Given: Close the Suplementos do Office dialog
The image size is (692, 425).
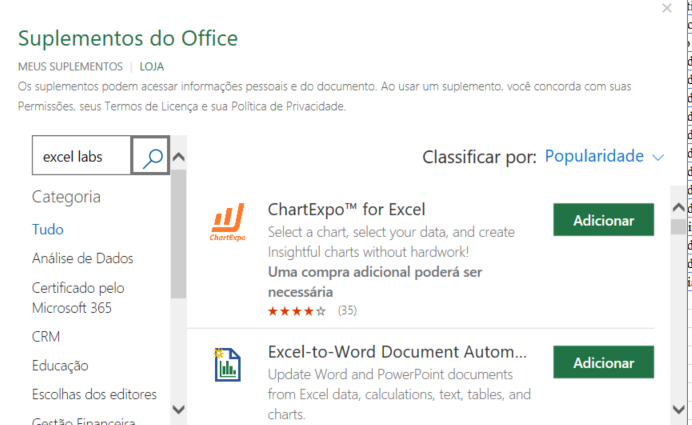Looking at the screenshot, I should [x=666, y=8].
